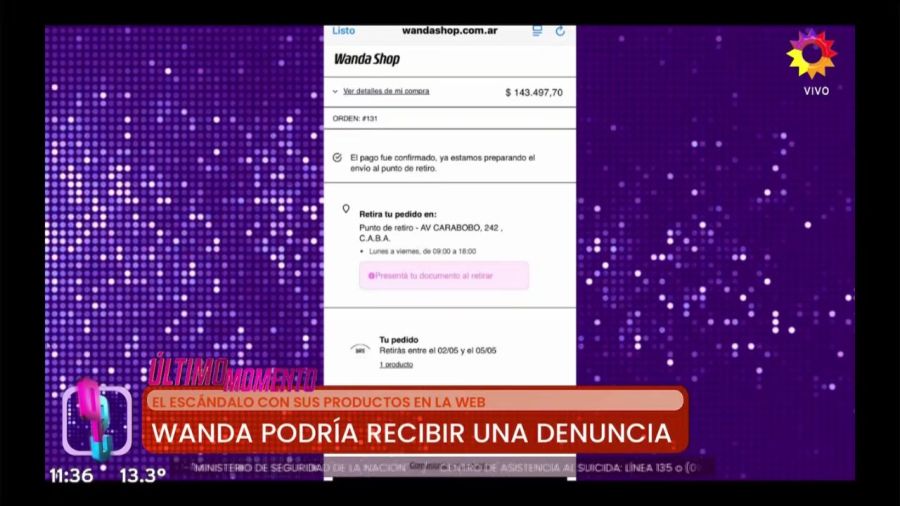Click the reload page icon
This screenshot has width=900, height=506.
560,31
